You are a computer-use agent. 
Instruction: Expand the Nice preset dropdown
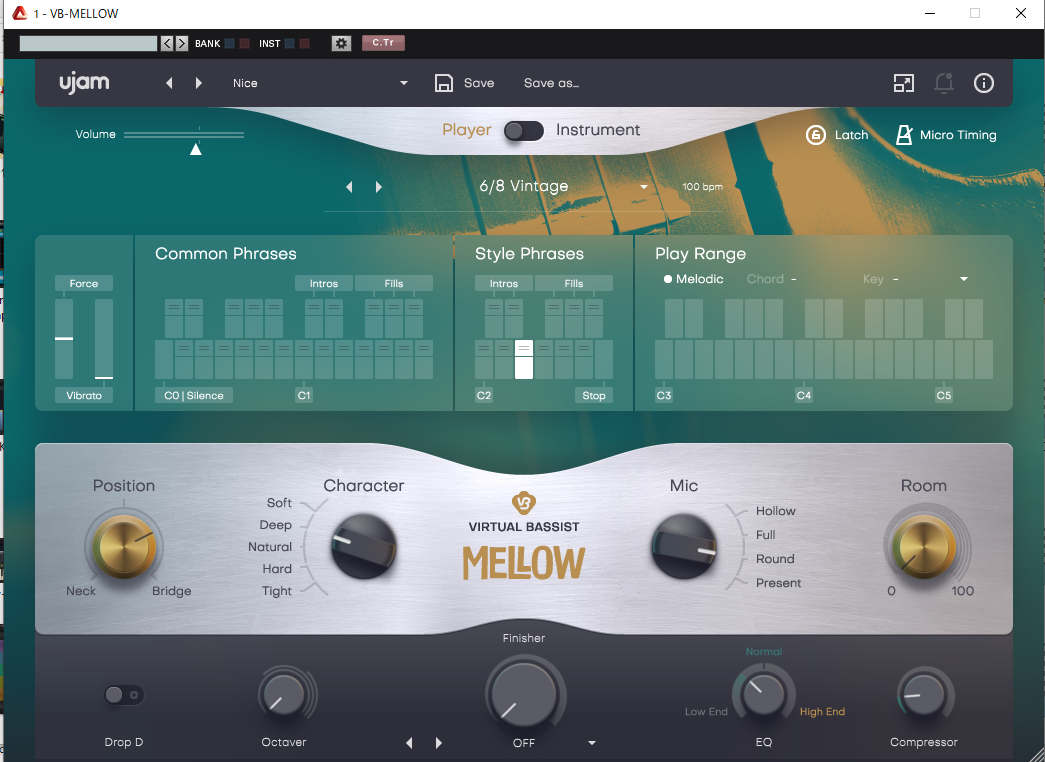(404, 84)
